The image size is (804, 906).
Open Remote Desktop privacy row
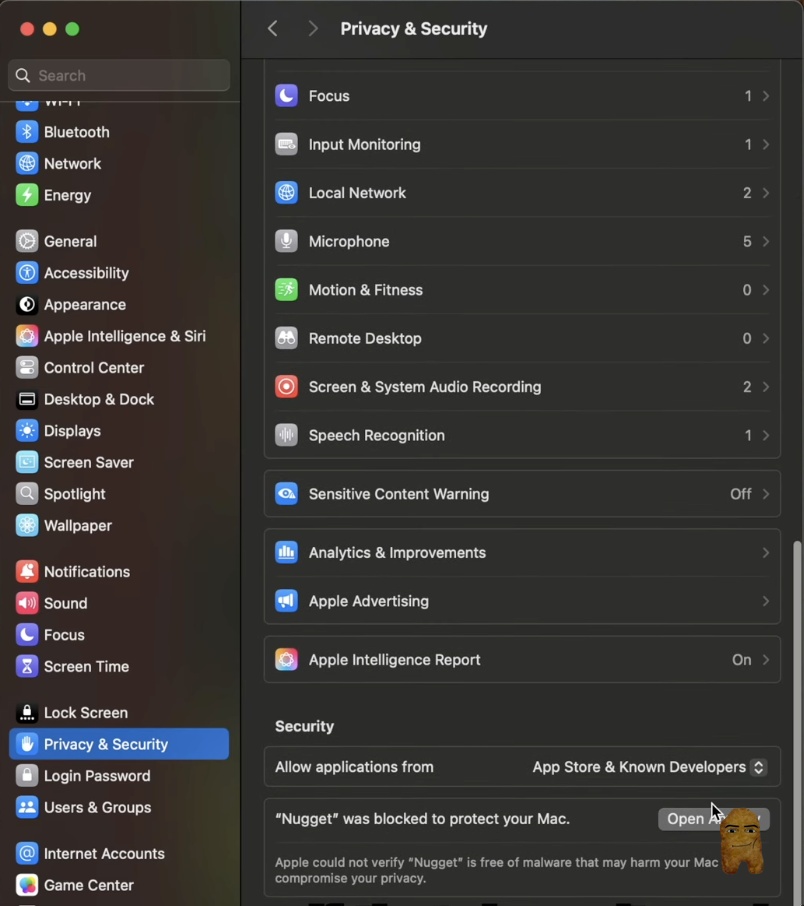[x=522, y=339]
